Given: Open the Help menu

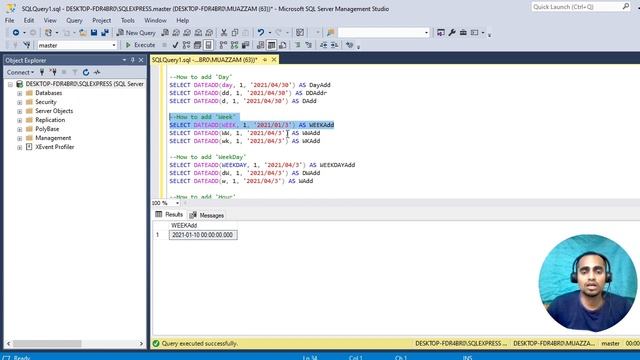Looking at the screenshot, I should (x=182, y=20).
